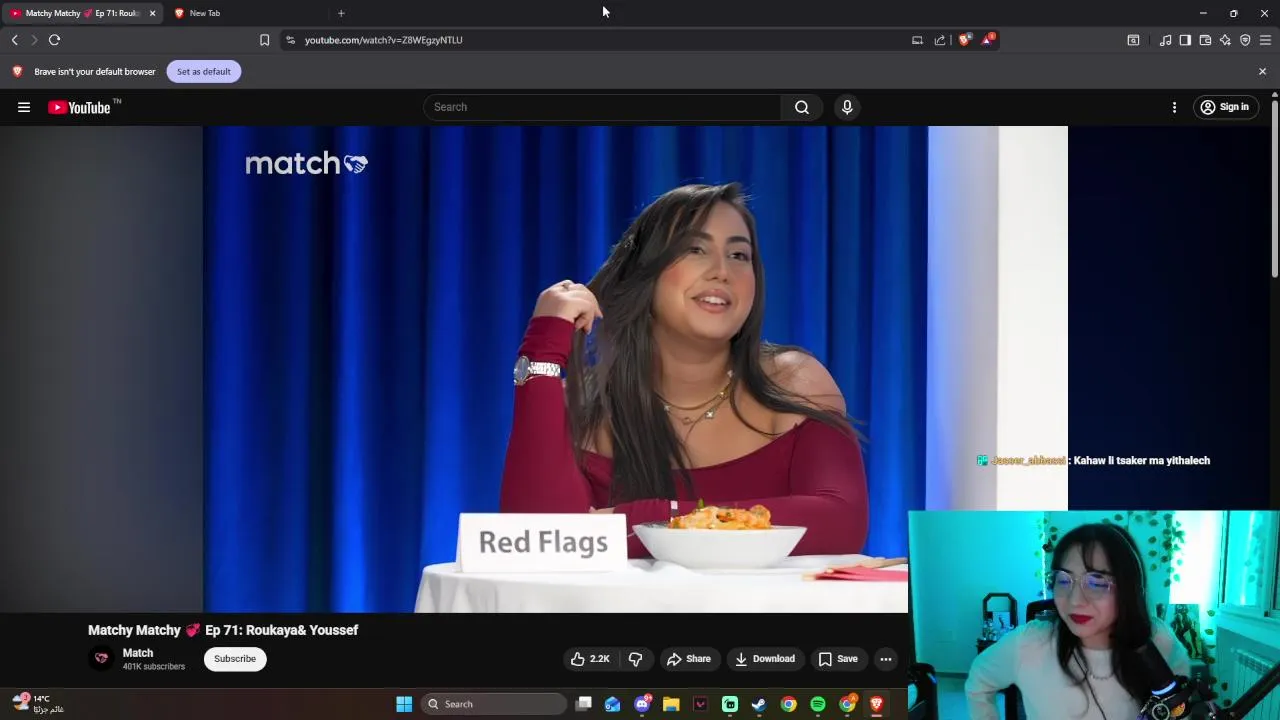Focus the YouTube search field
1280x720 pixels.
pos(602,107)
